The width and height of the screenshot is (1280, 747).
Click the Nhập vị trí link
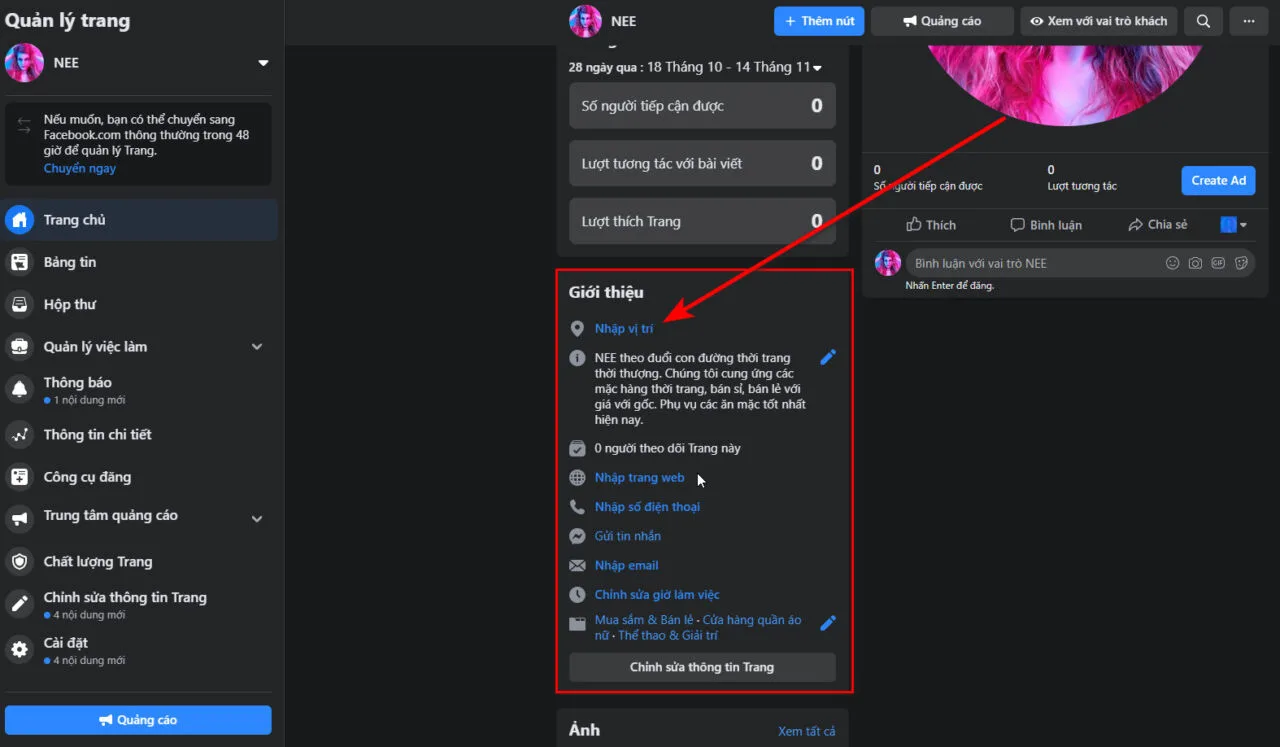click(x=624, y=329)
